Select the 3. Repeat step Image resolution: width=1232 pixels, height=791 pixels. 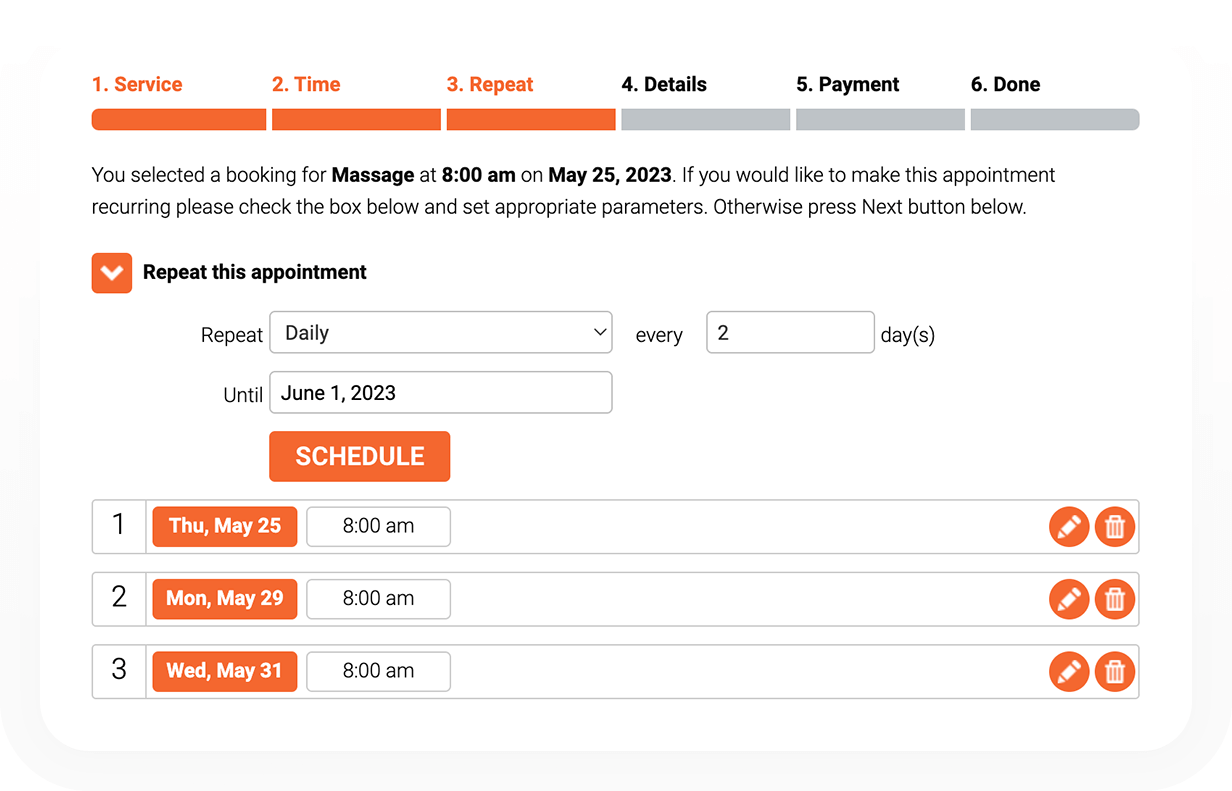(x=490, y=85)
